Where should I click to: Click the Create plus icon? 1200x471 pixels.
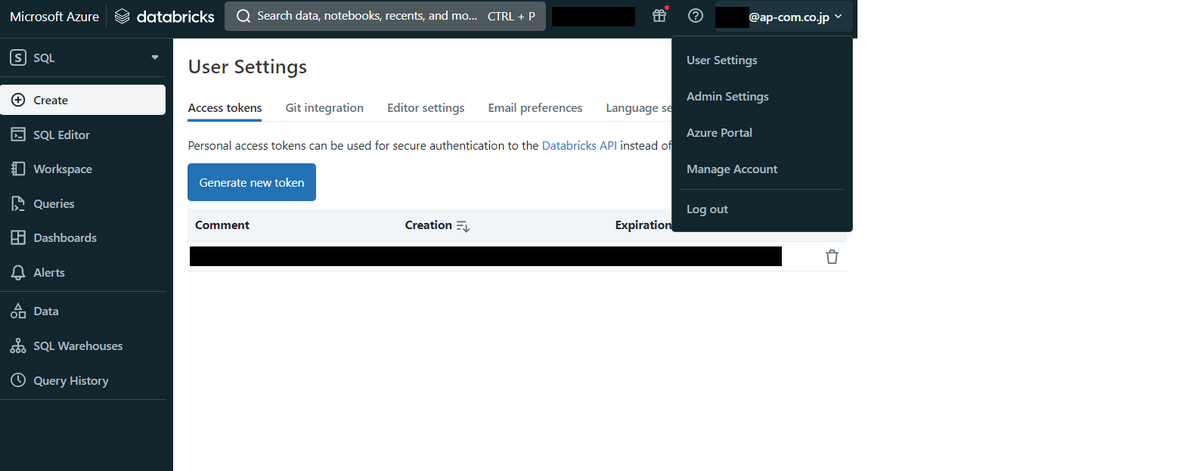[x=17, y=100]
